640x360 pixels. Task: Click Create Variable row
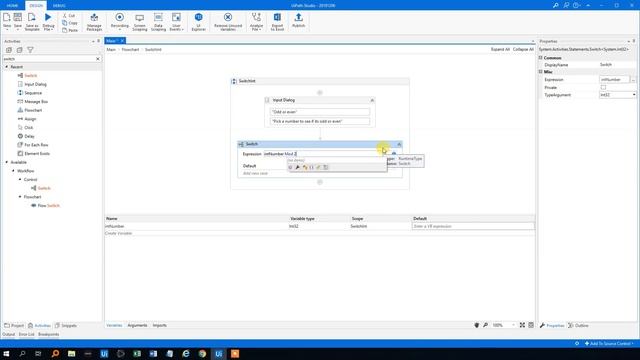point(119,233)
